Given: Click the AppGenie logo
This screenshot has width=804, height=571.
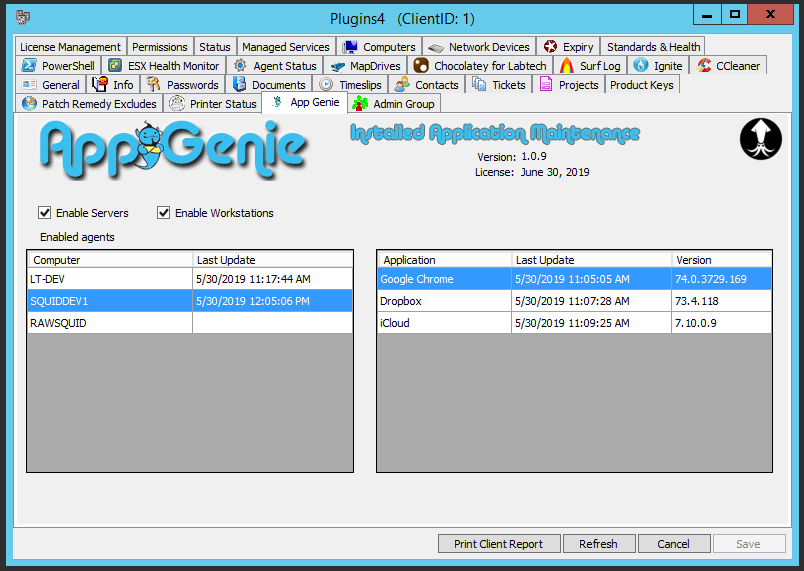Looking at the screenshot, I should point(173,150).
